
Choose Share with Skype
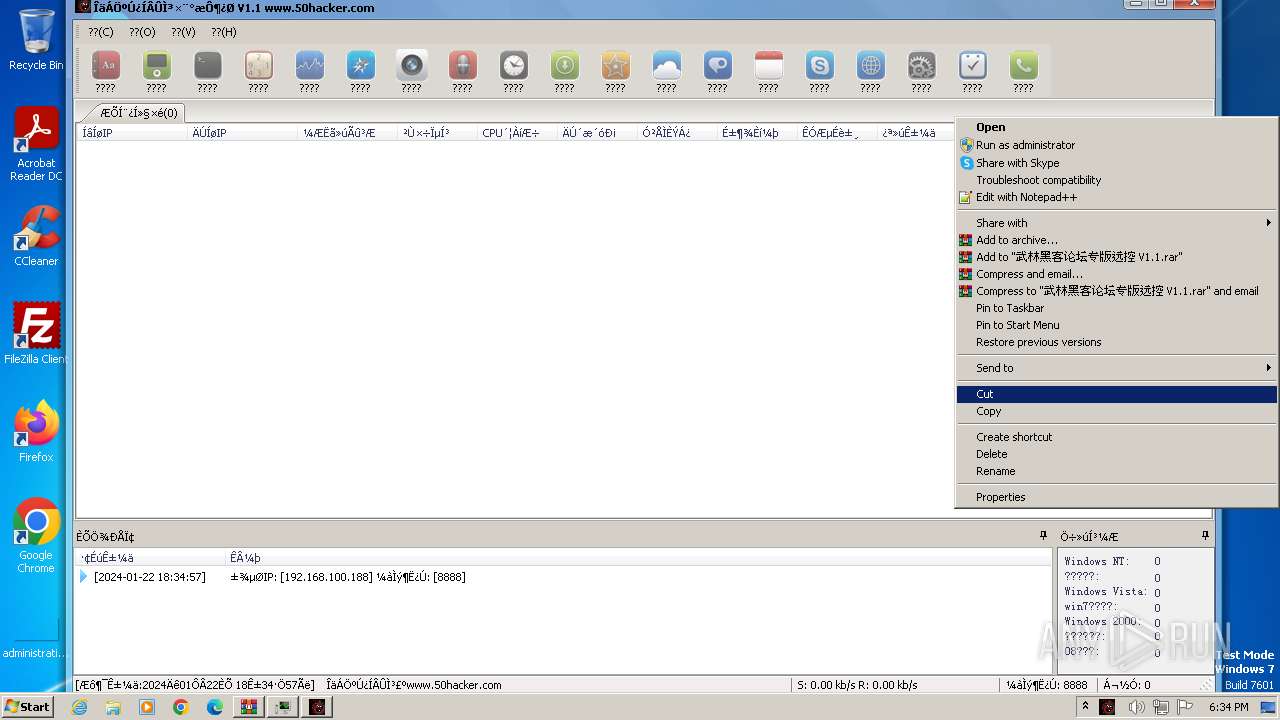pyautogui.click(x=1116, y=163)
